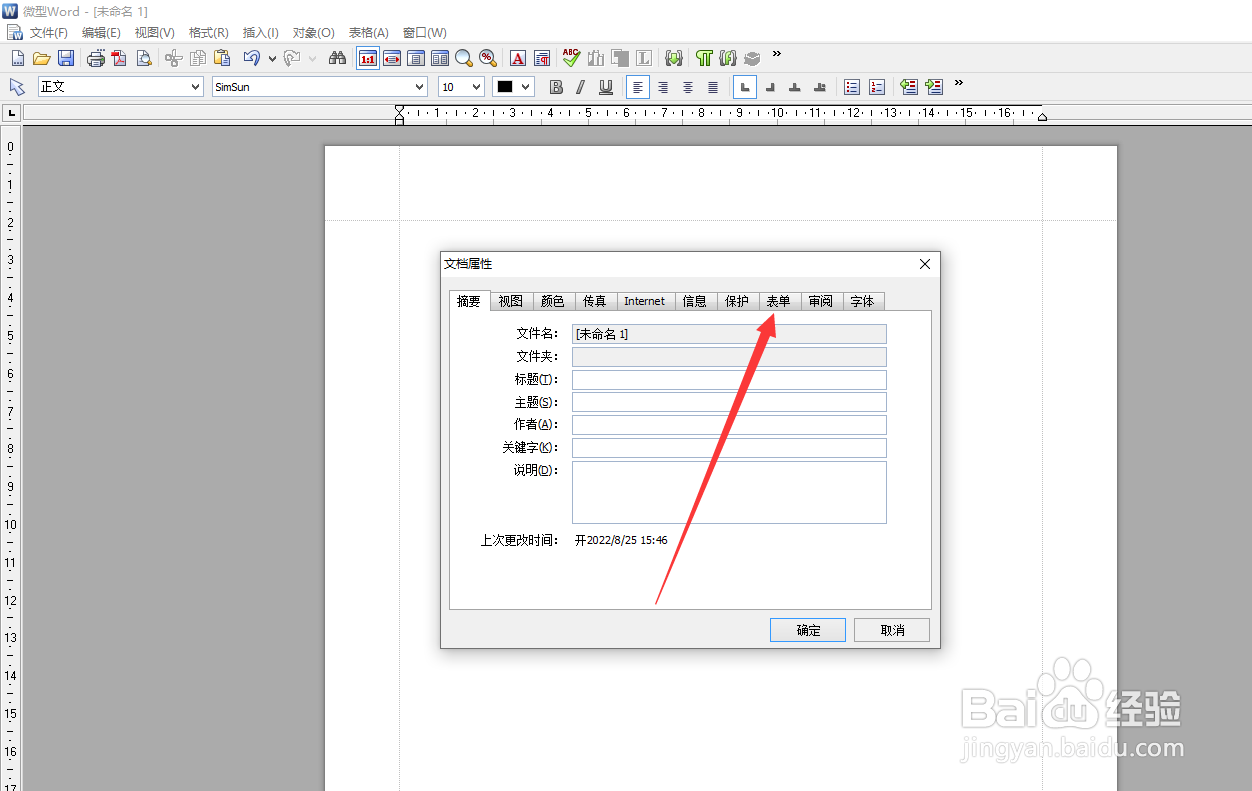This screenshot has height=791, width=1252.
Task: Fit page width view icon
Action: point(392,58)
